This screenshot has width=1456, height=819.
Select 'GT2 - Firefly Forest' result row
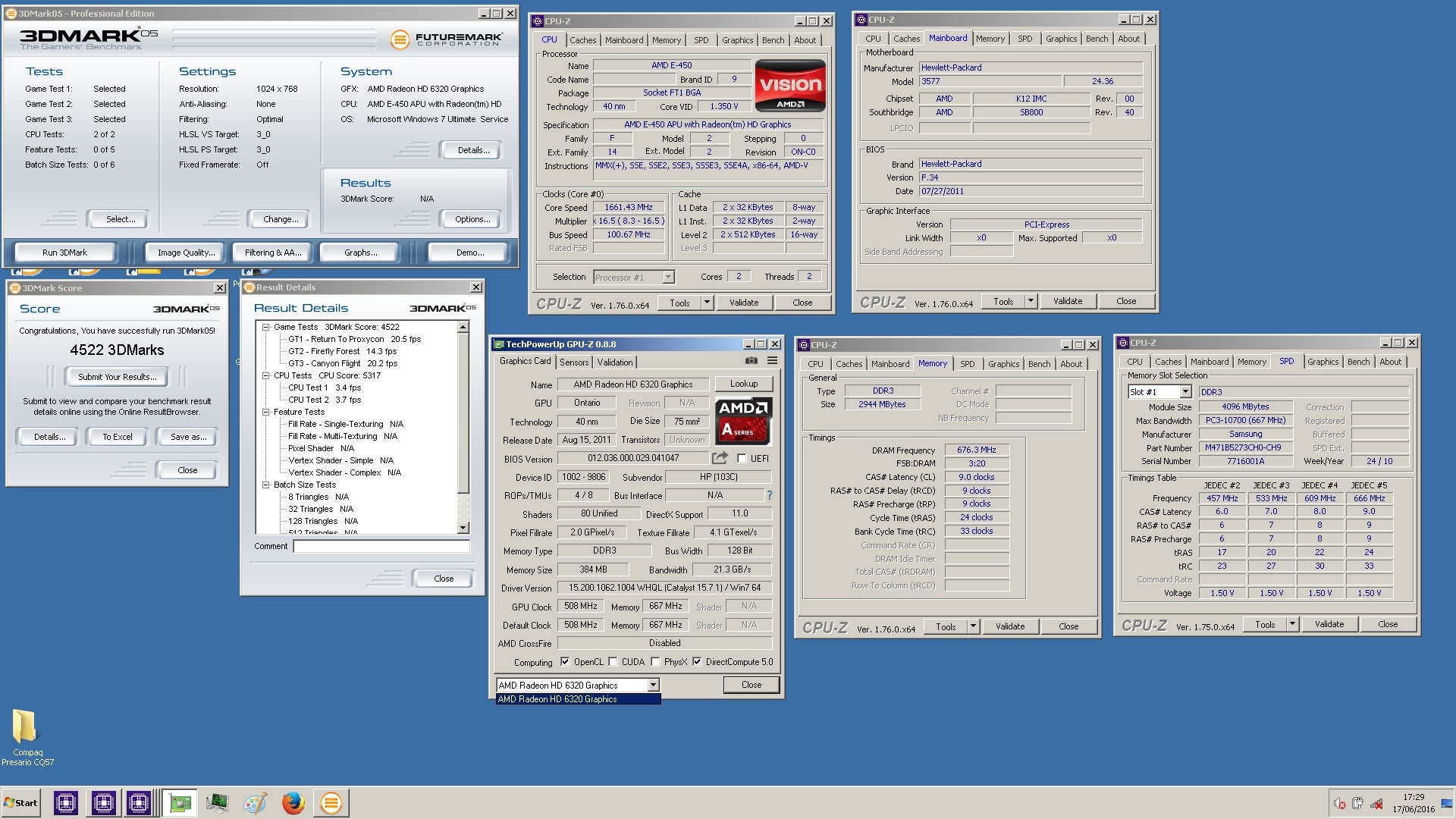coord(342,351)
